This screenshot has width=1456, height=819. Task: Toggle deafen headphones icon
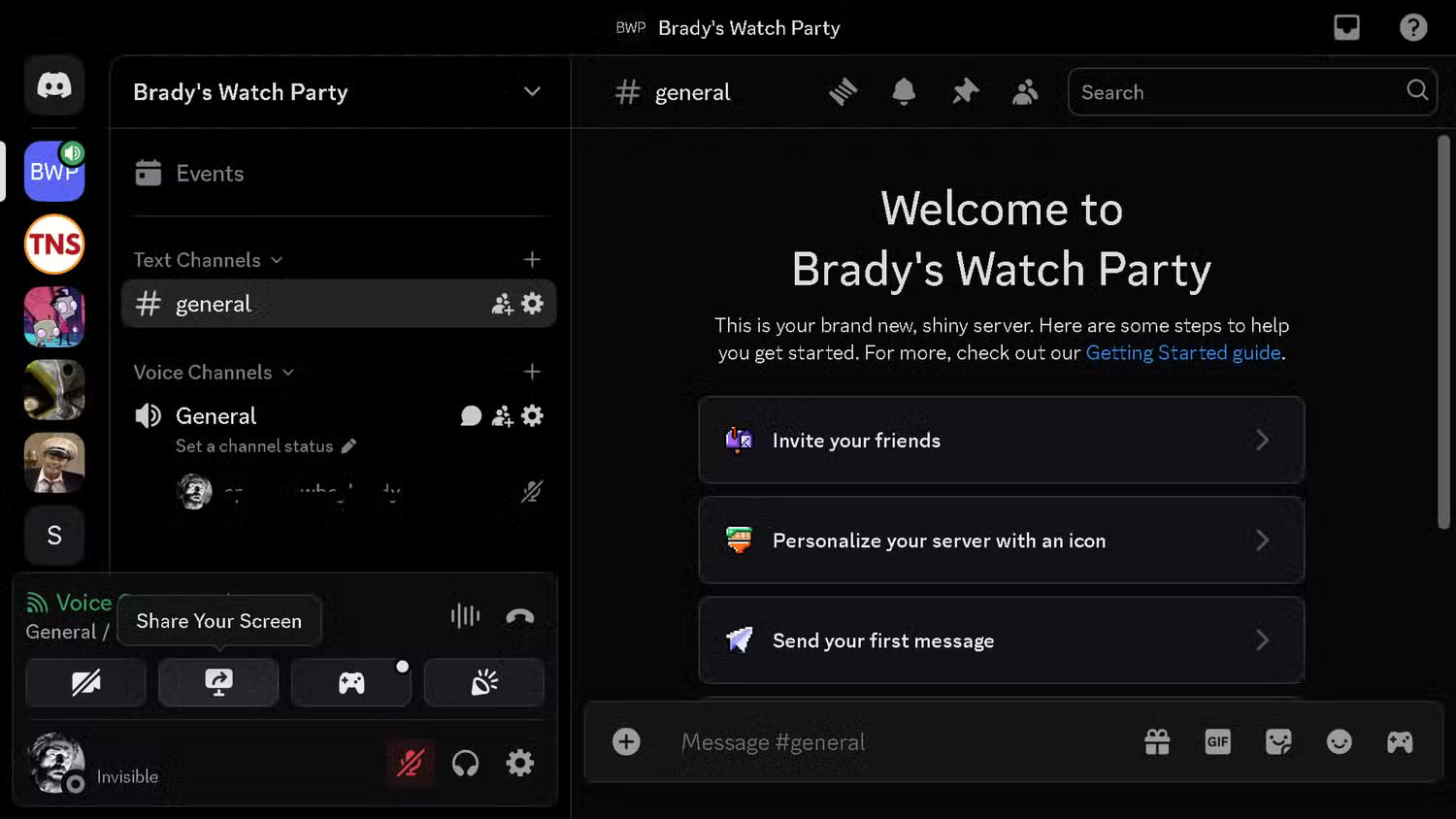coord(466,764)
